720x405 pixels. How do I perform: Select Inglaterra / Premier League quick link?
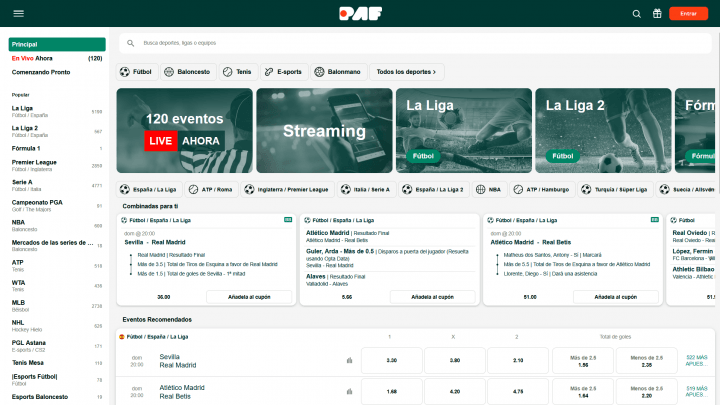pyautogui.click(x=287, y=189)
